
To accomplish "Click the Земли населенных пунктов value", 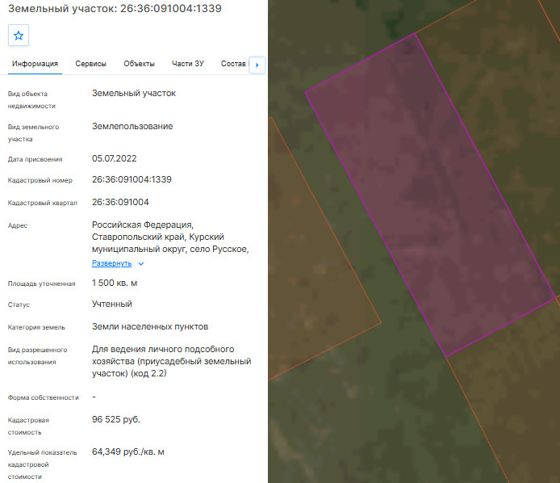I will [x=150, y=327].
